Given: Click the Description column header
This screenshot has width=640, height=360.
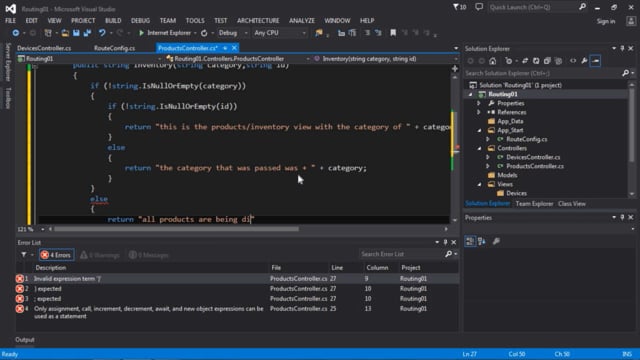Looking at the screenshot, I should point(51,268).
